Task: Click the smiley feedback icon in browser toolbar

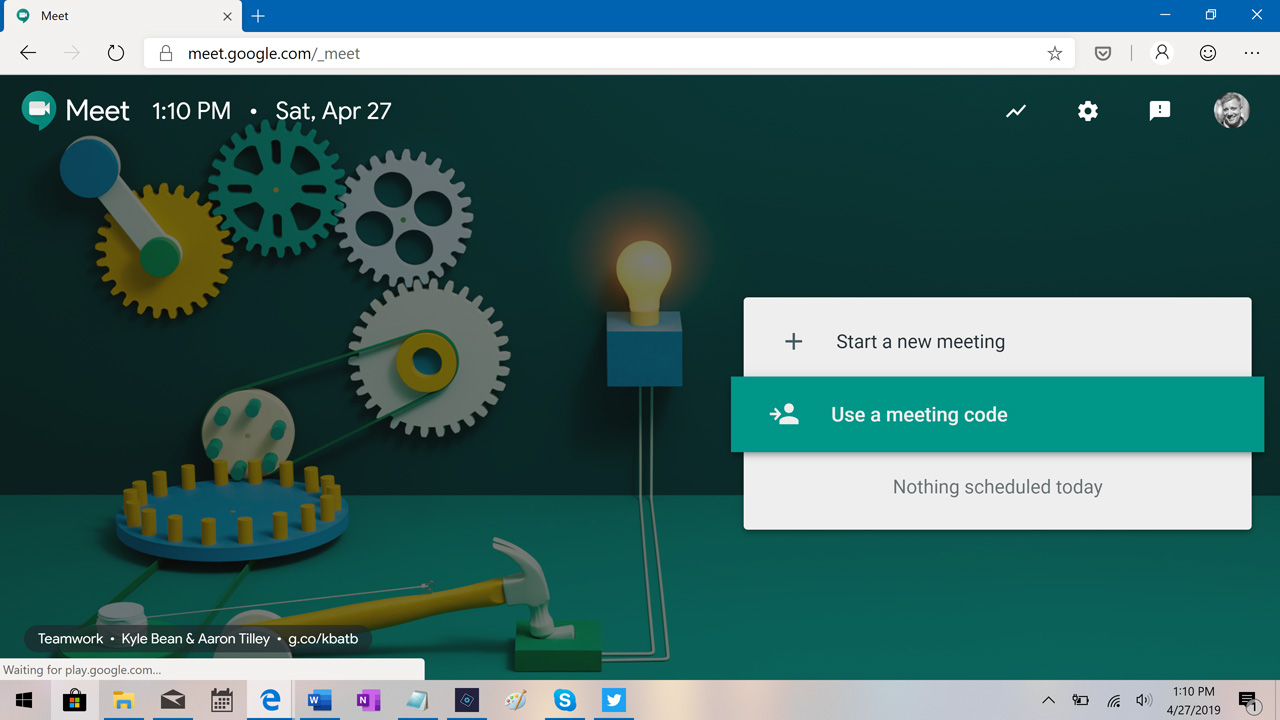Action: [1208, 53]
